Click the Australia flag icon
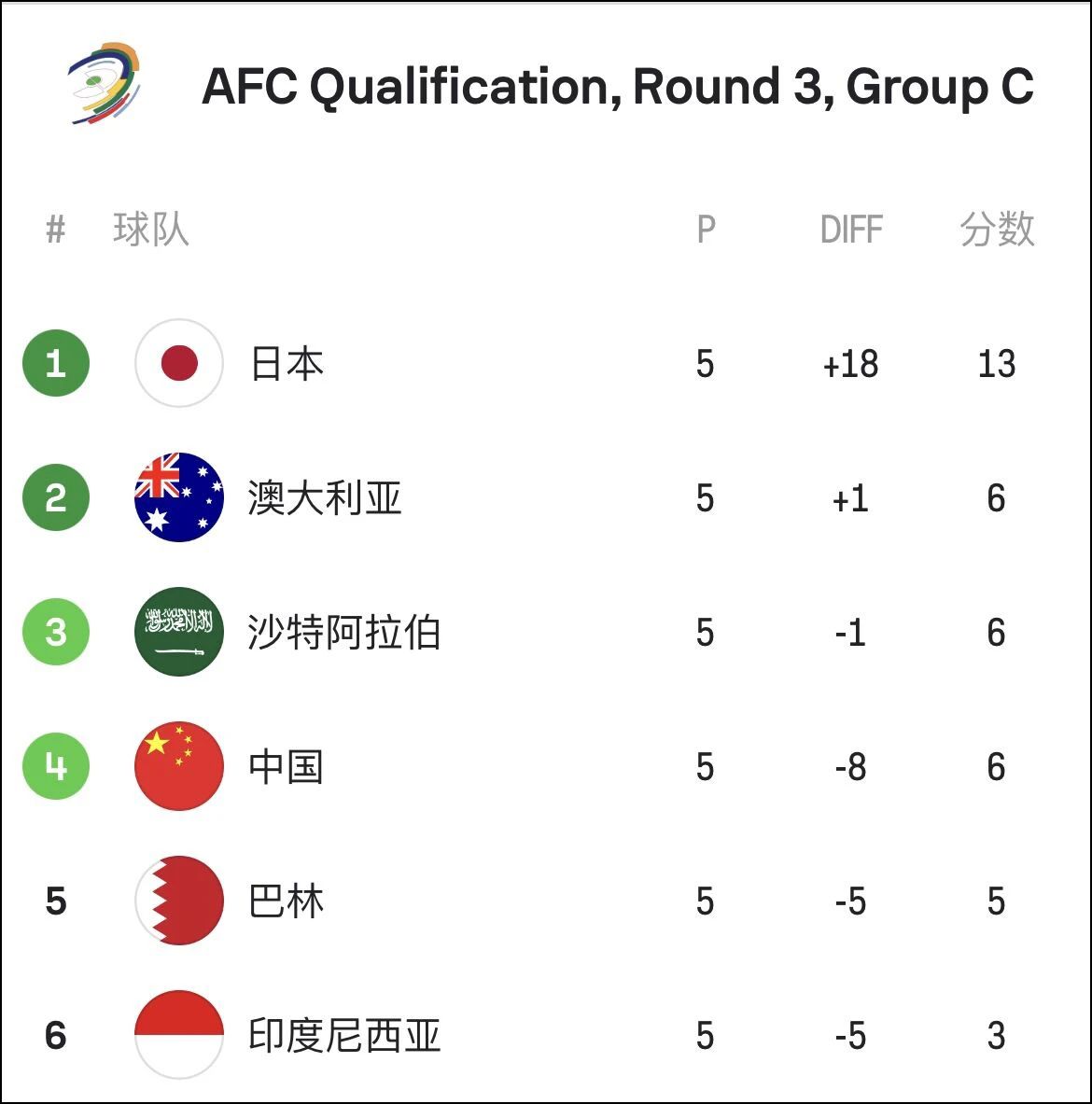This screenshot has height=1104, width=1092. pos(179,497)
